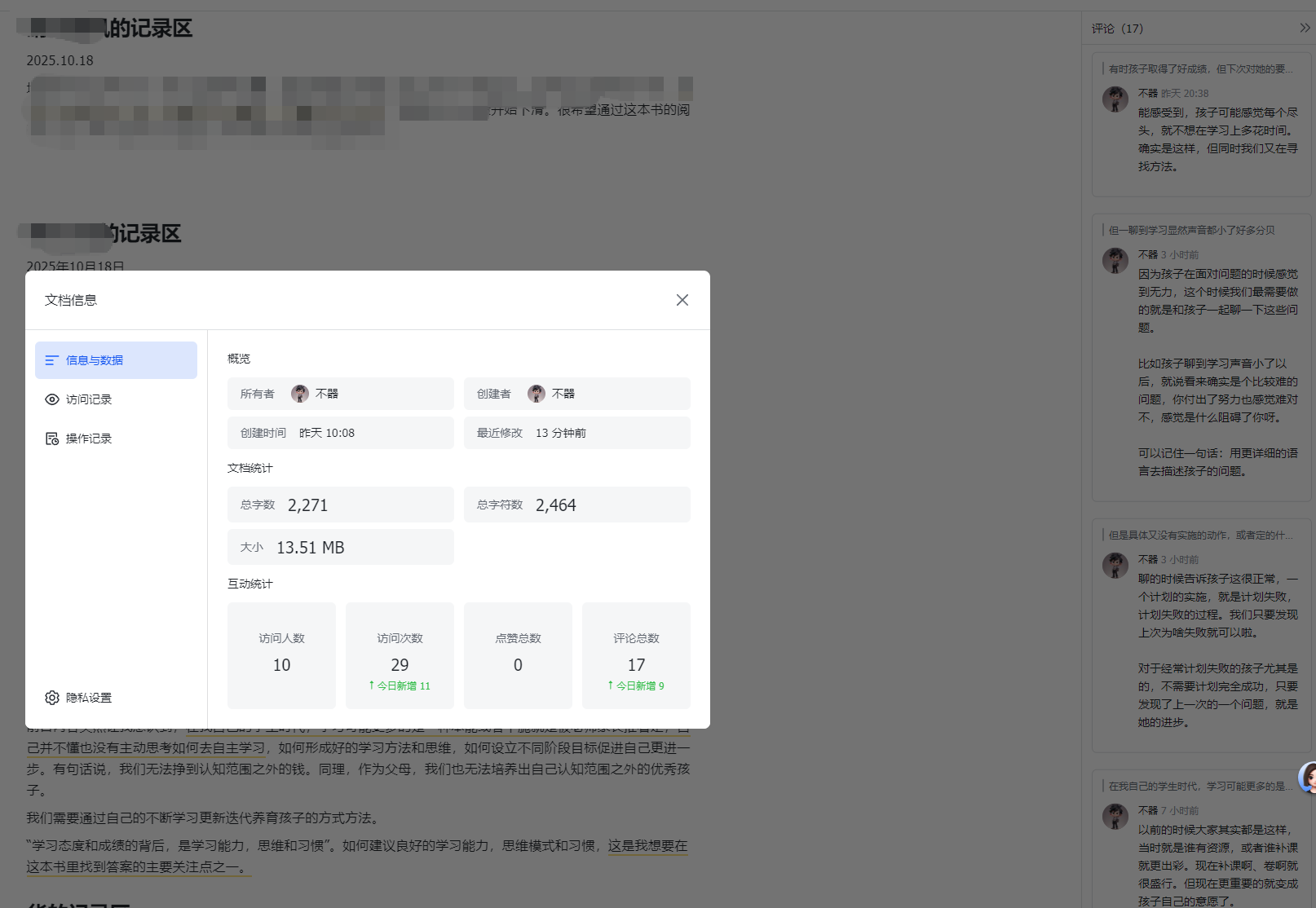This screenshot has width=1316, height=908.
Task: Click the commenter avatar under 但一聊到学习显然声音都小了好多分贝
Action: point(1115,260)
